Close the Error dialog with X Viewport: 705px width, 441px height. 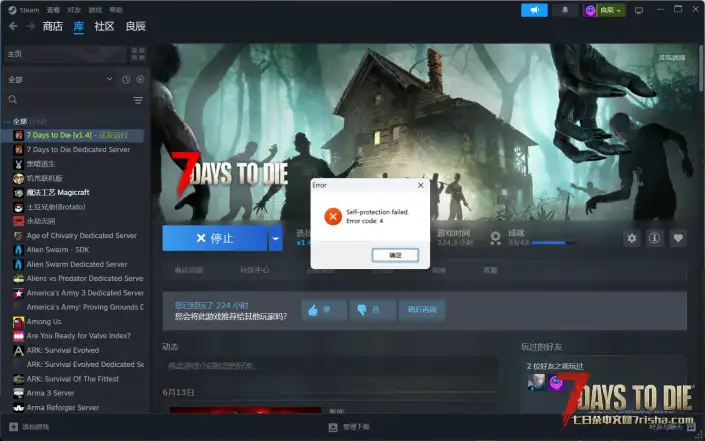point(420,185)
